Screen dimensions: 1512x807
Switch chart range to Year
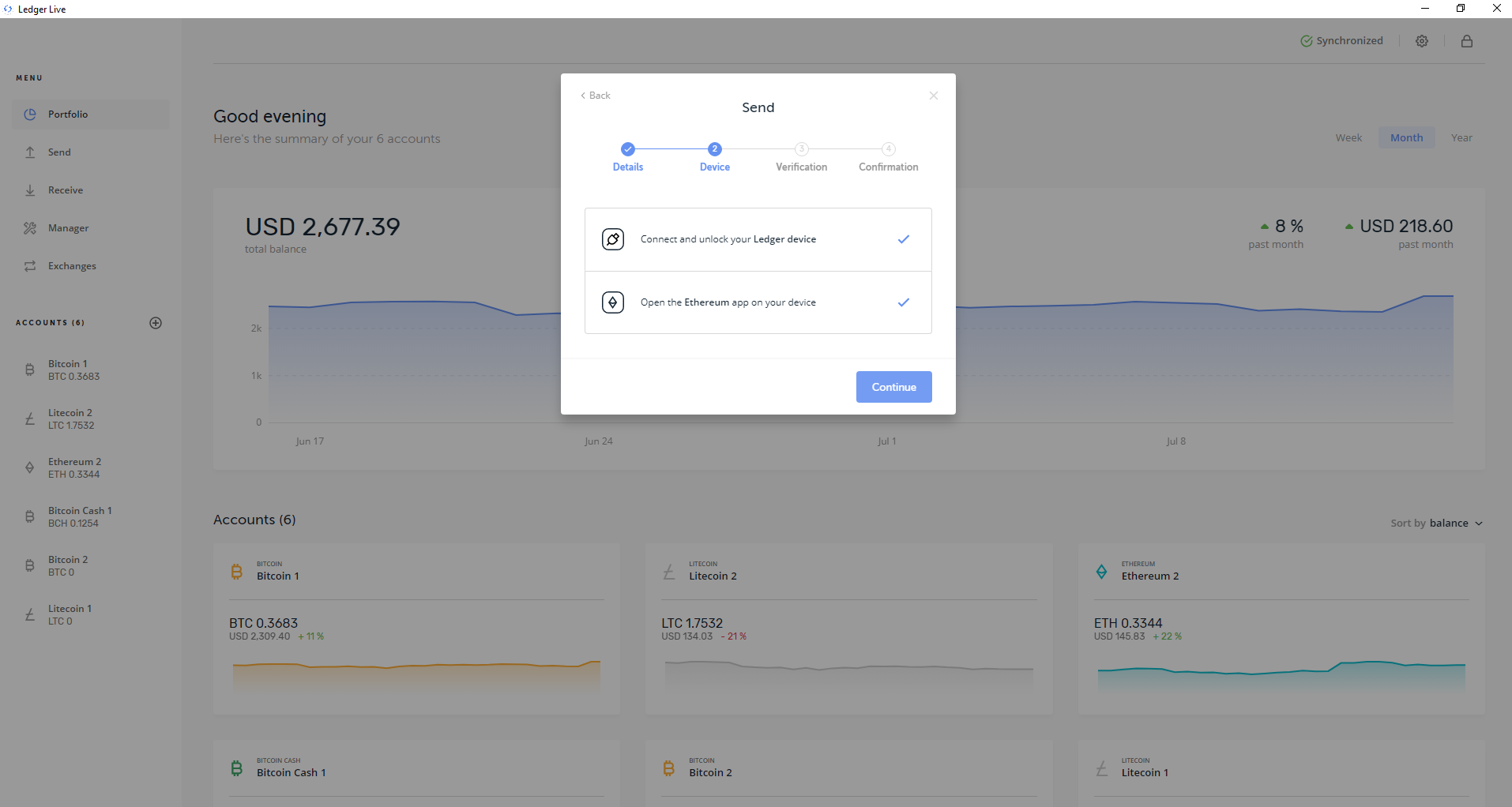pos(1461,138)
